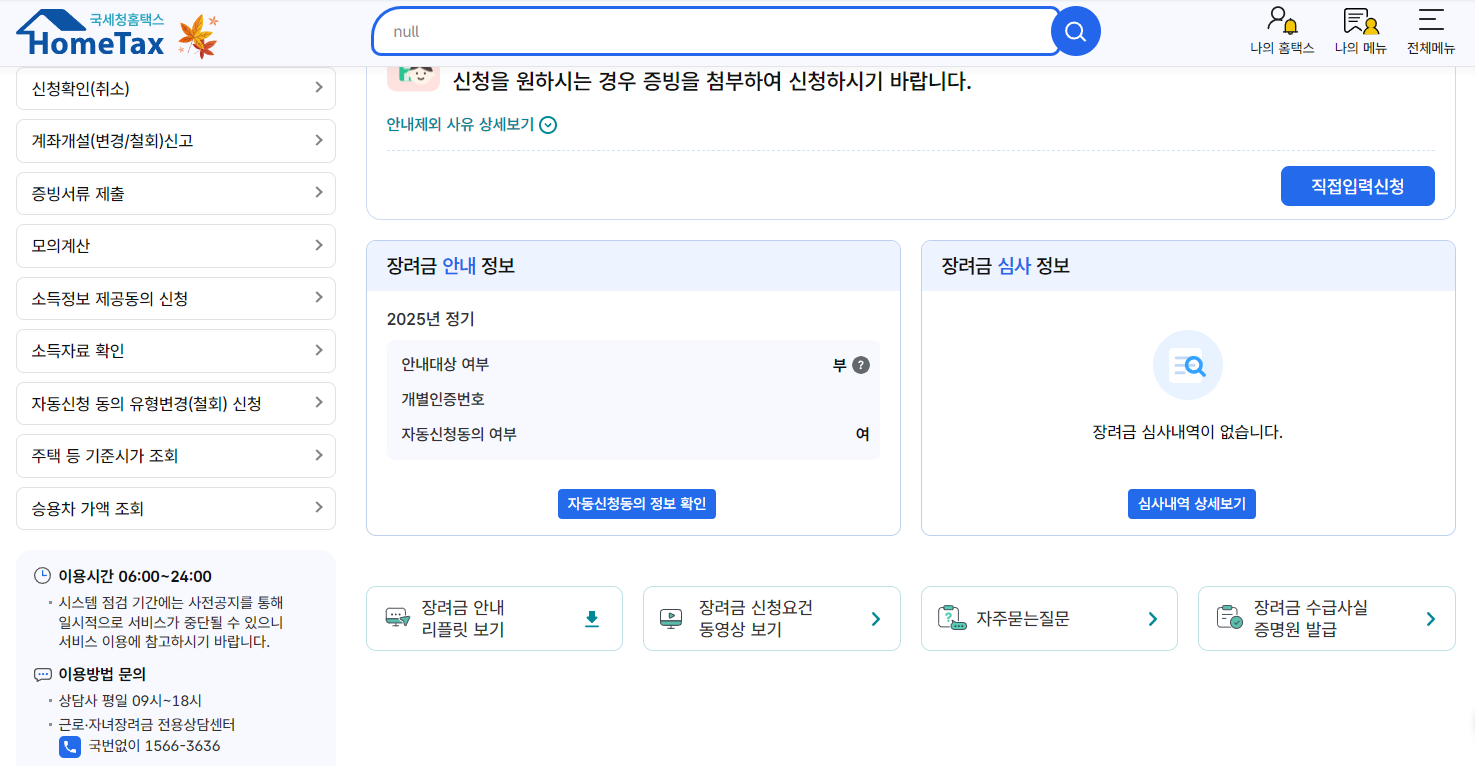The height and width of the screenshot is (766, 1475).
Task: Click the clock icon beside 이용시간
Action: (42, 576)
